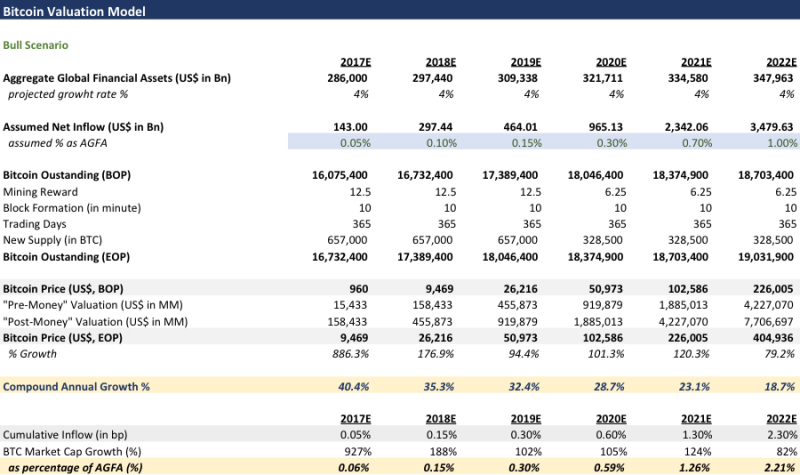Click the 94.4% growth value
This screenshot has height=475, width=800.
coord(524,354)
